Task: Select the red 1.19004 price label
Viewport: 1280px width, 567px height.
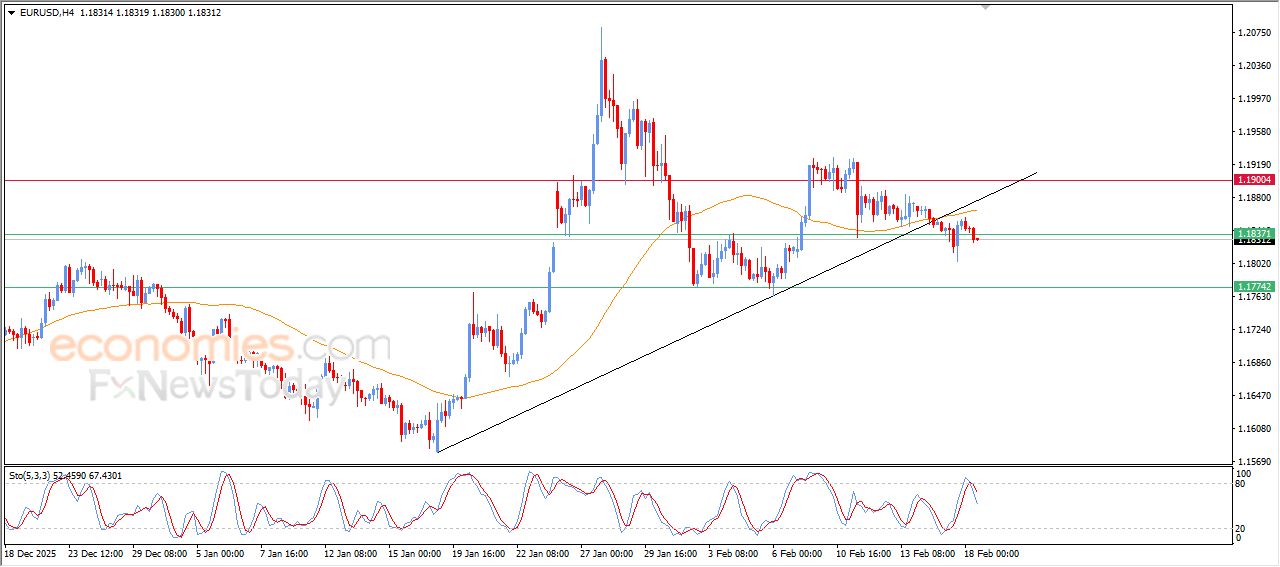Action: (1254, 180)
